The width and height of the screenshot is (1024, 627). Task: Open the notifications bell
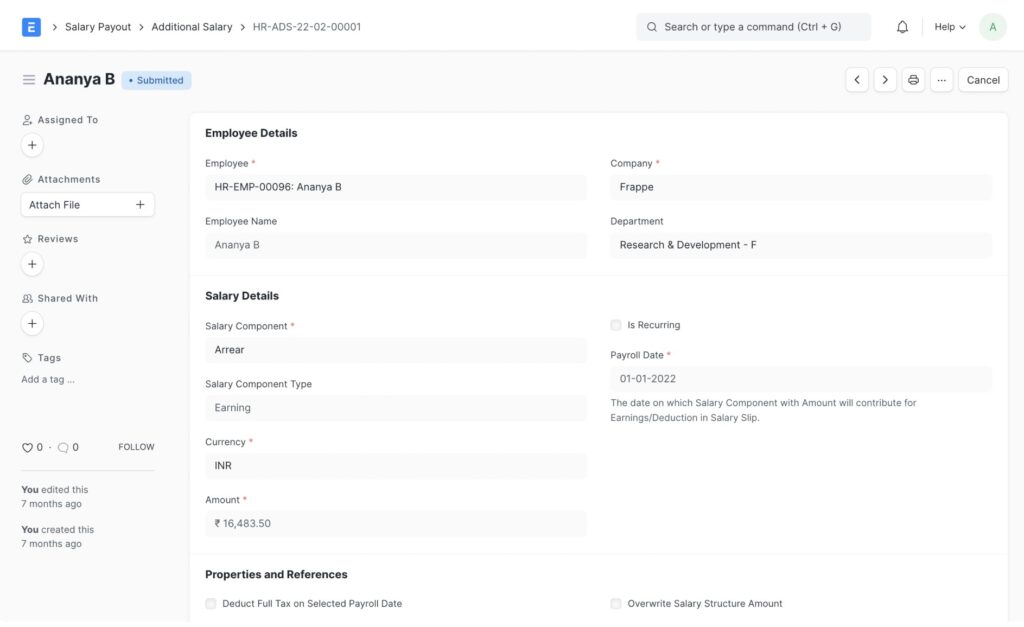(x=902, y=27)
